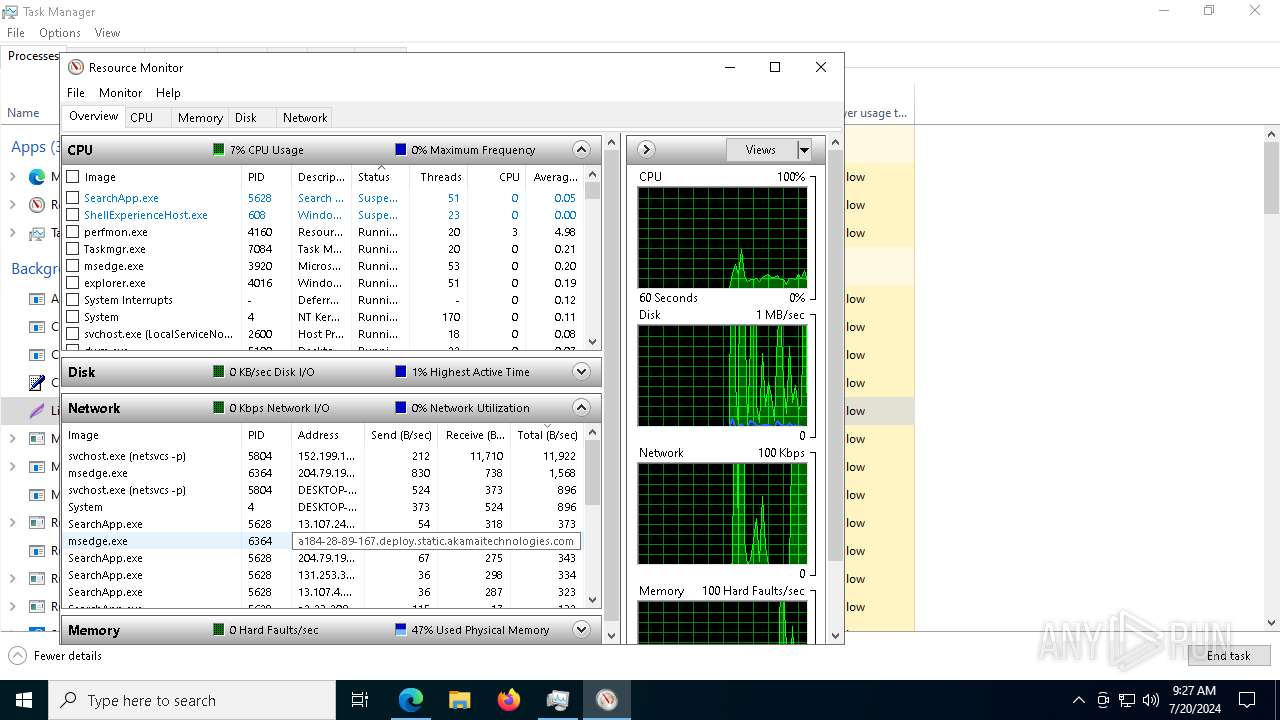Collapse the graphs pane with arrow button
The image size is (1280, 720).
pyautogui.click(x=646, y=150)
